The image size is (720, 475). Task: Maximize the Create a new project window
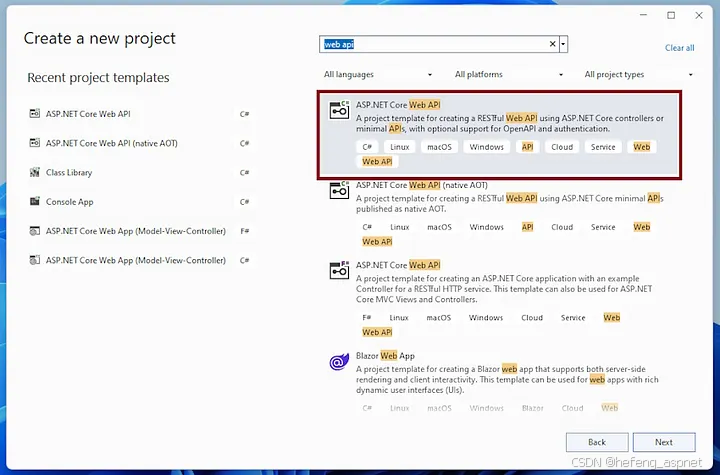(671, 15)
